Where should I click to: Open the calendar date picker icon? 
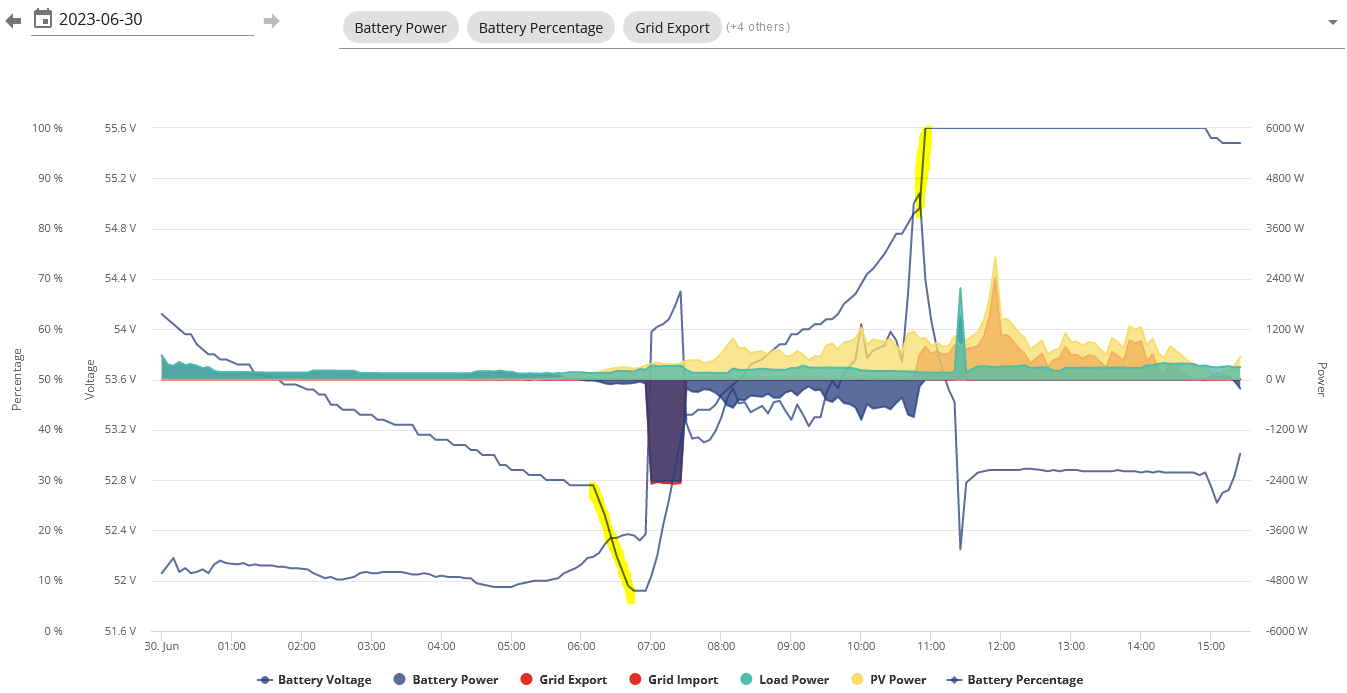pos(43,18)
